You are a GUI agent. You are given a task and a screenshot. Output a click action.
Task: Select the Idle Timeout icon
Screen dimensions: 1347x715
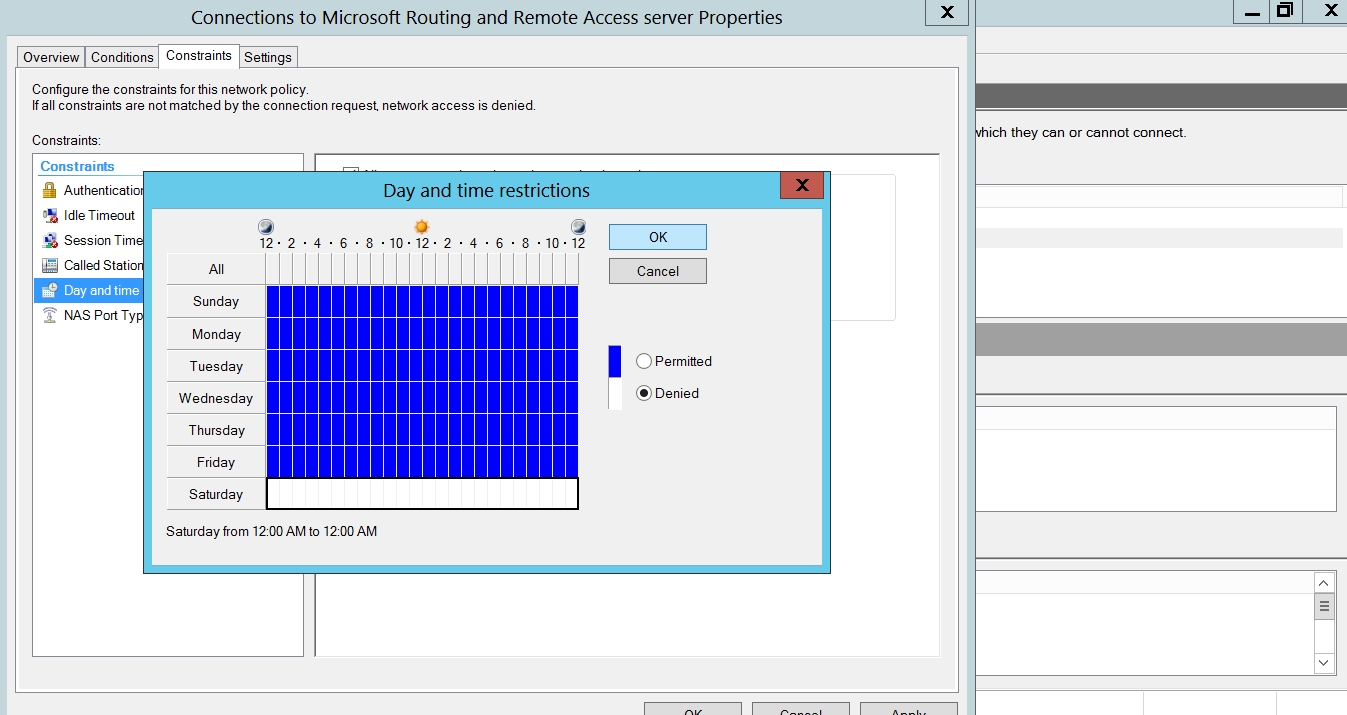49,215
